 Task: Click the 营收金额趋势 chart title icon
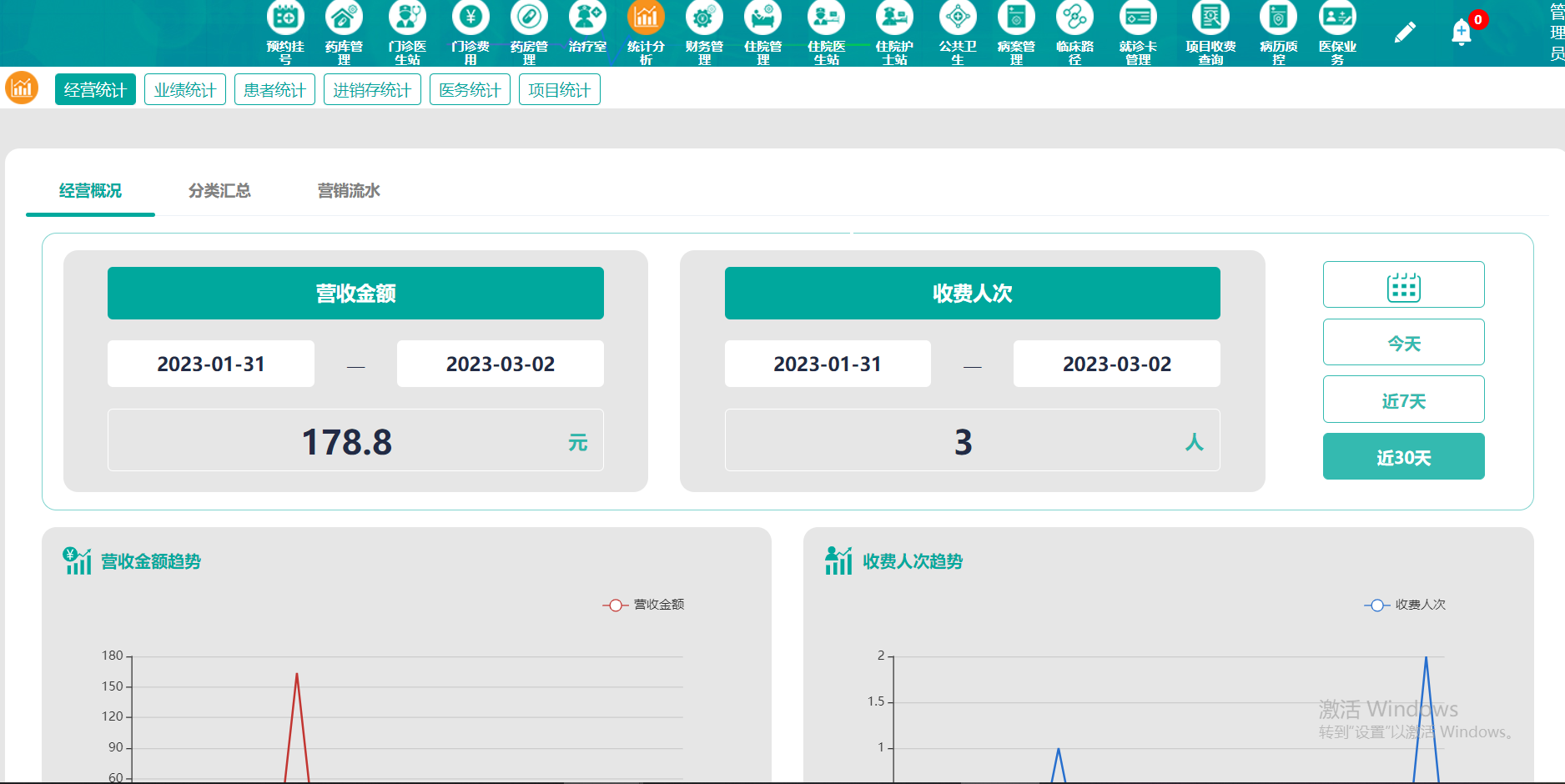78,561
